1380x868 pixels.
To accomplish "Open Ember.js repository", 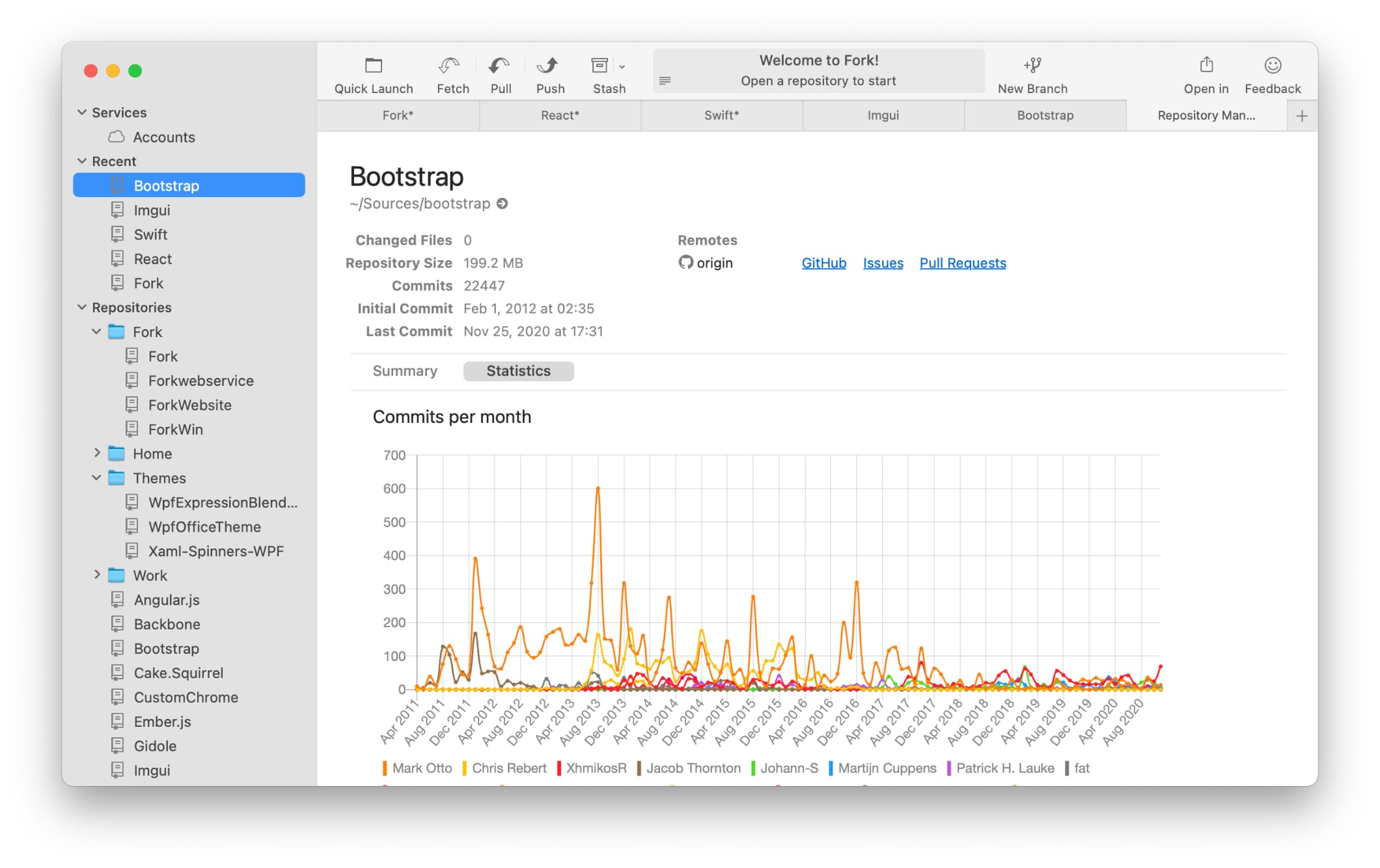I will 189,722.
